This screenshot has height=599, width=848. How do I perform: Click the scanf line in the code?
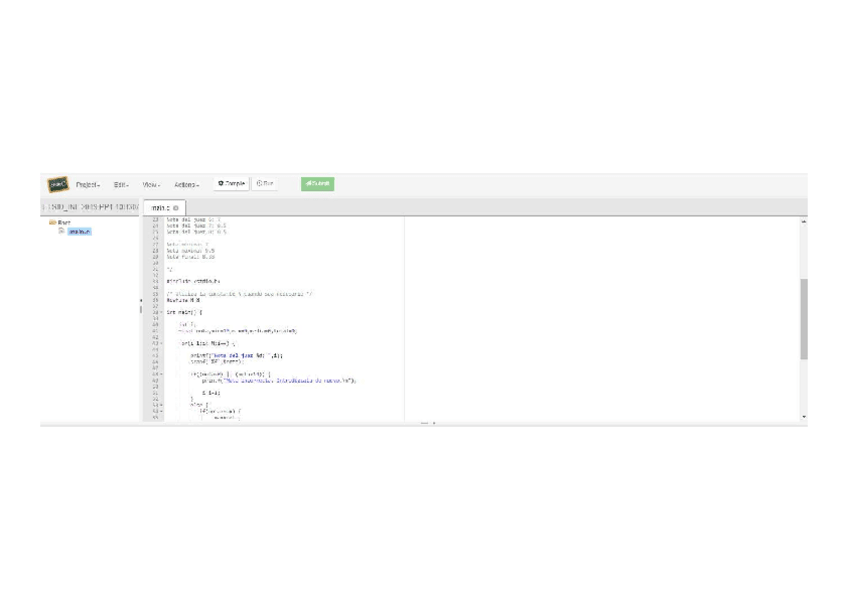(217, 362)
